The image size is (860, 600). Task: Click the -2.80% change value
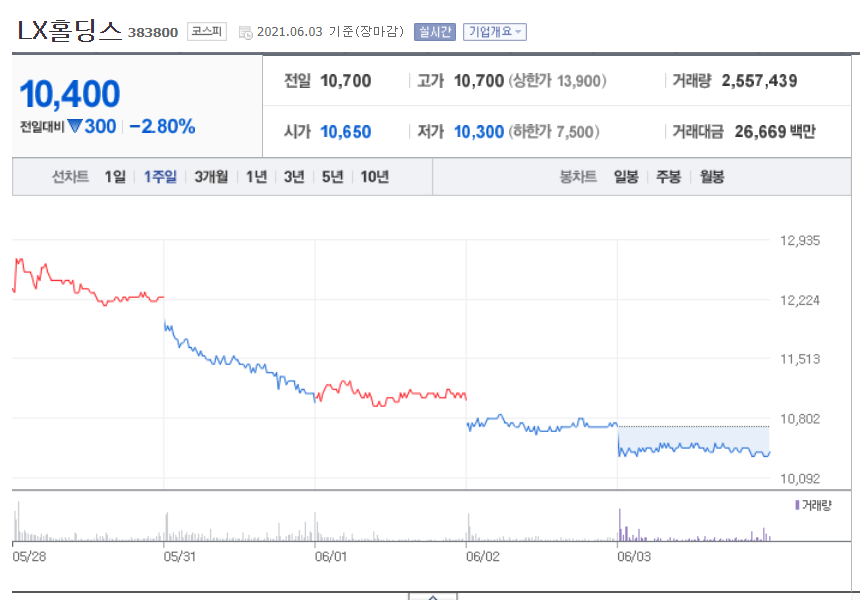[x=162, y=127]
